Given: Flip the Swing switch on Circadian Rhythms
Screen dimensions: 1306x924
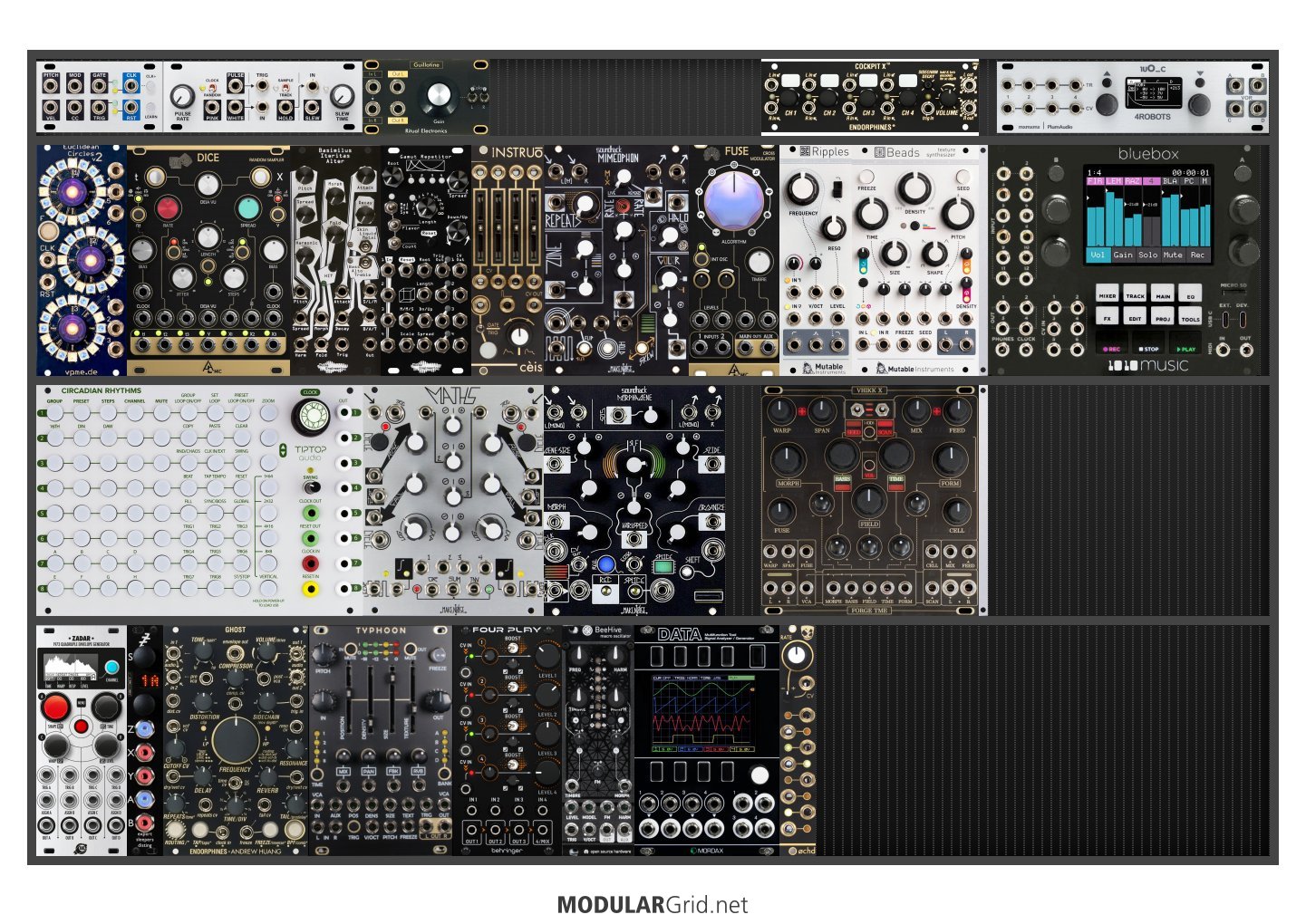Looking at the screenshot, I should (x=310, y=487).
